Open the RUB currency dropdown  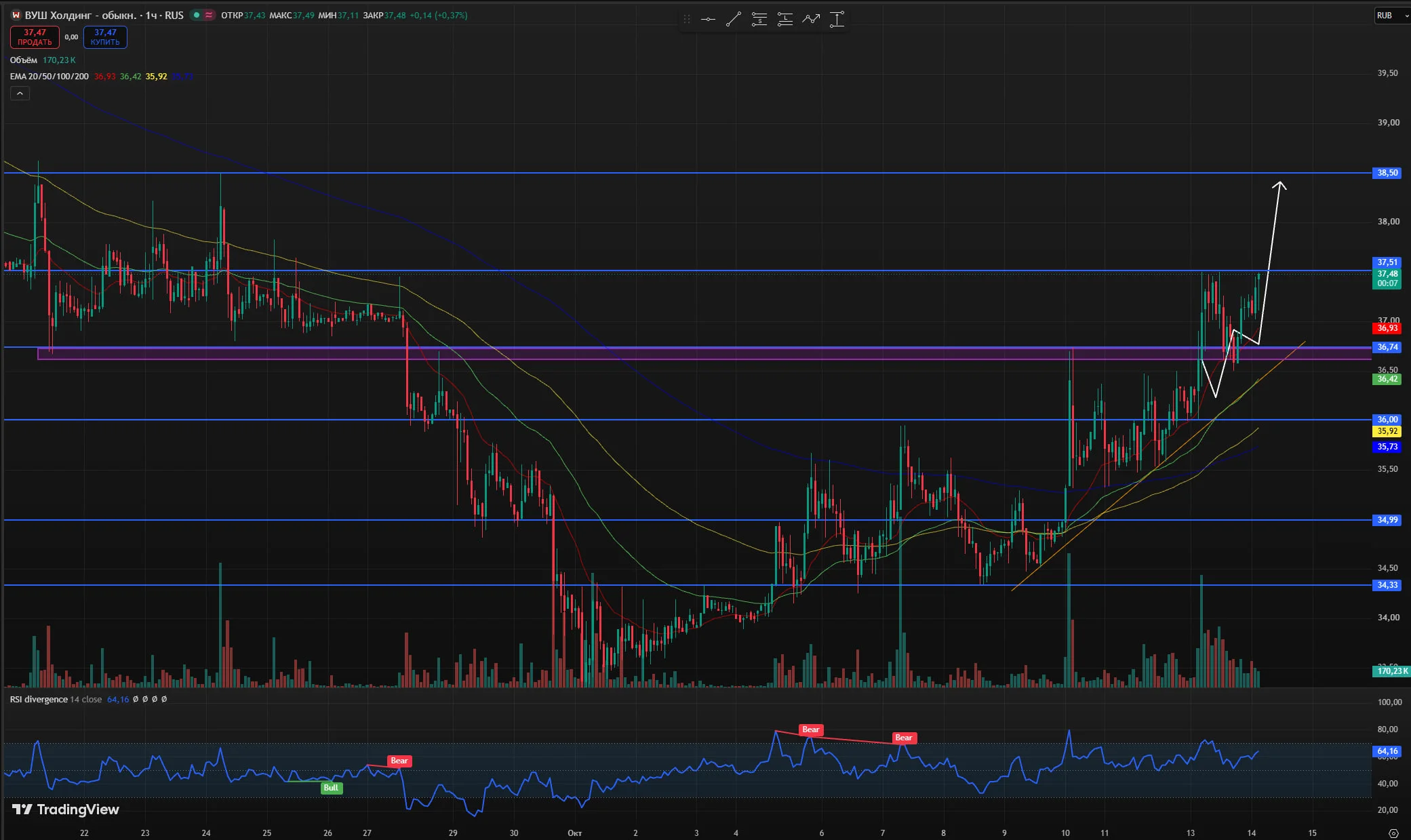click(x=1389, y=15)
